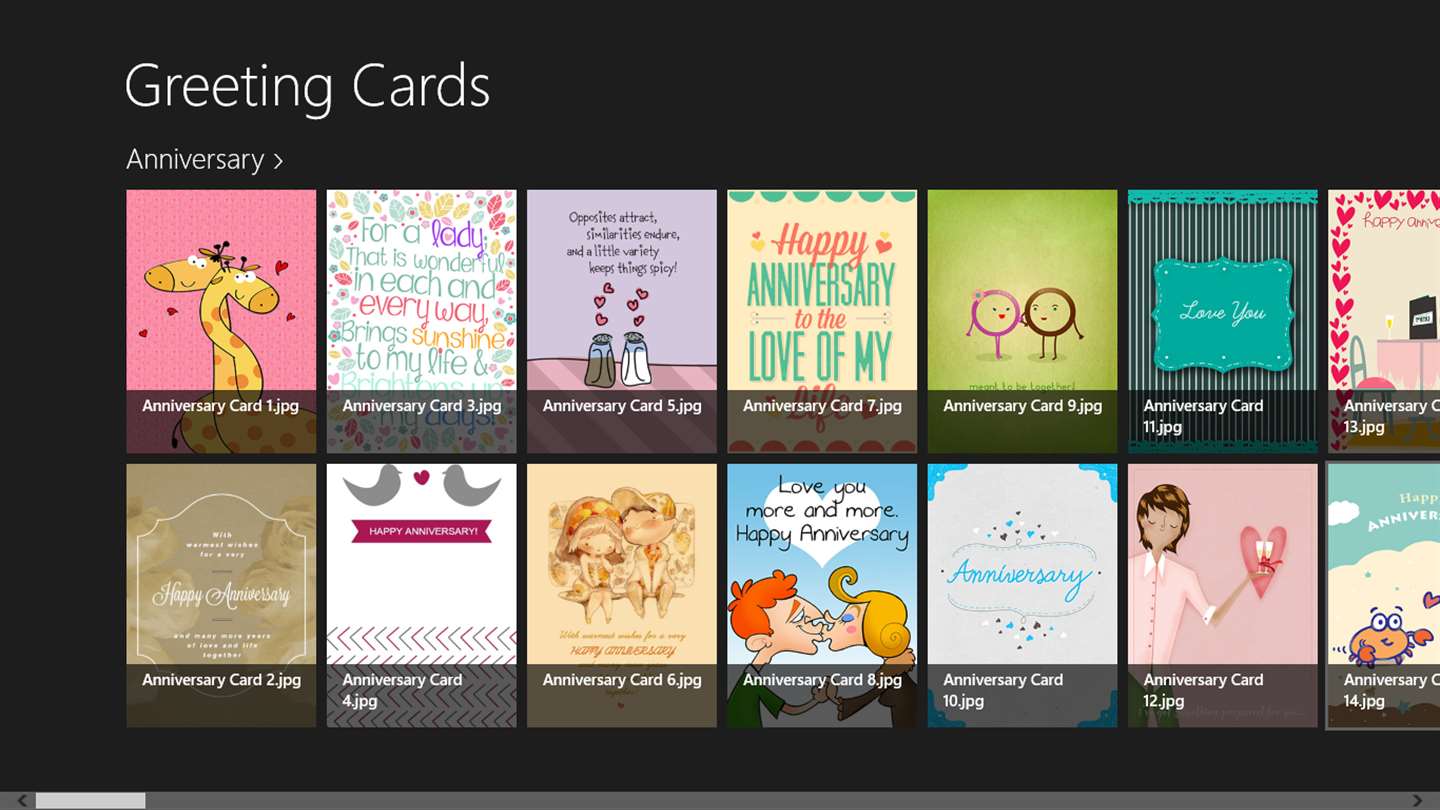
Task: Click the horizontal scrollbar thumb
Action: 91,800
